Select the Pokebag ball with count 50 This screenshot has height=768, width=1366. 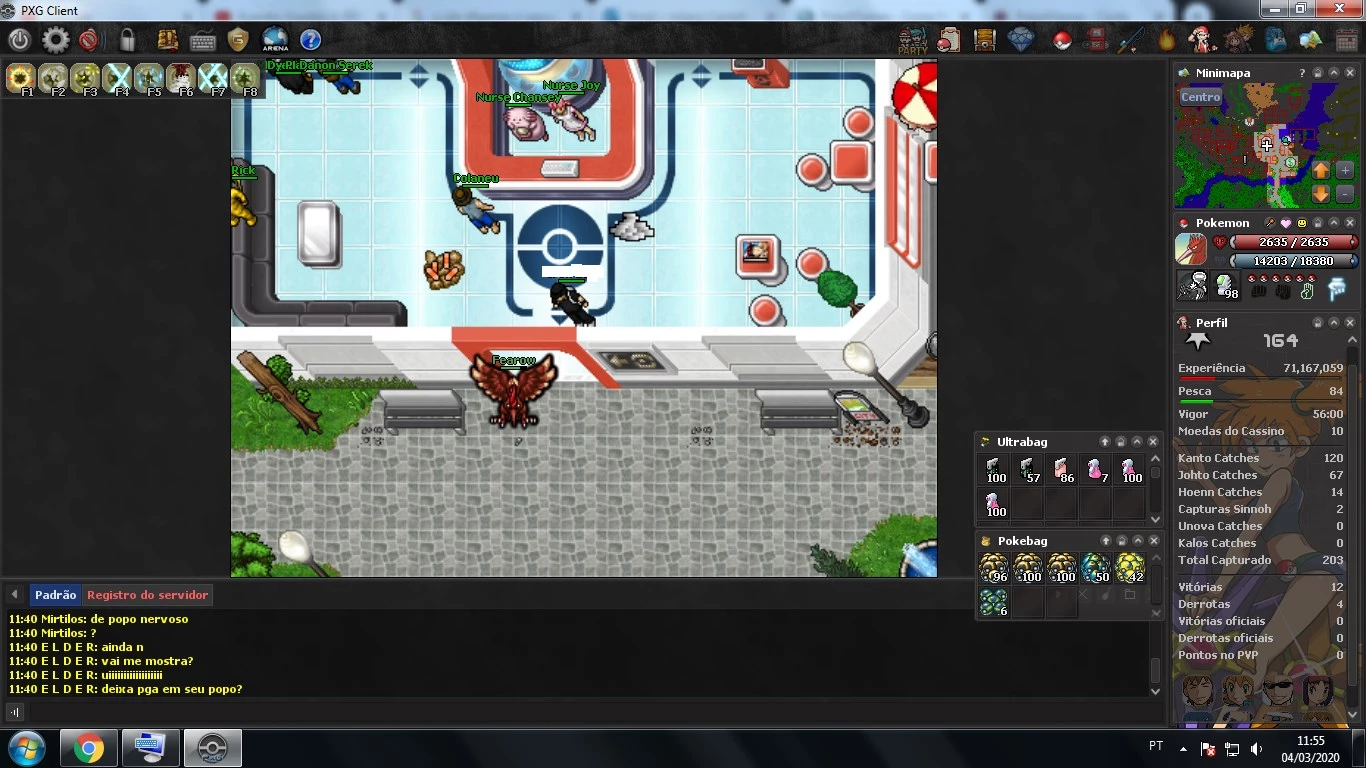pos(1095,569)
